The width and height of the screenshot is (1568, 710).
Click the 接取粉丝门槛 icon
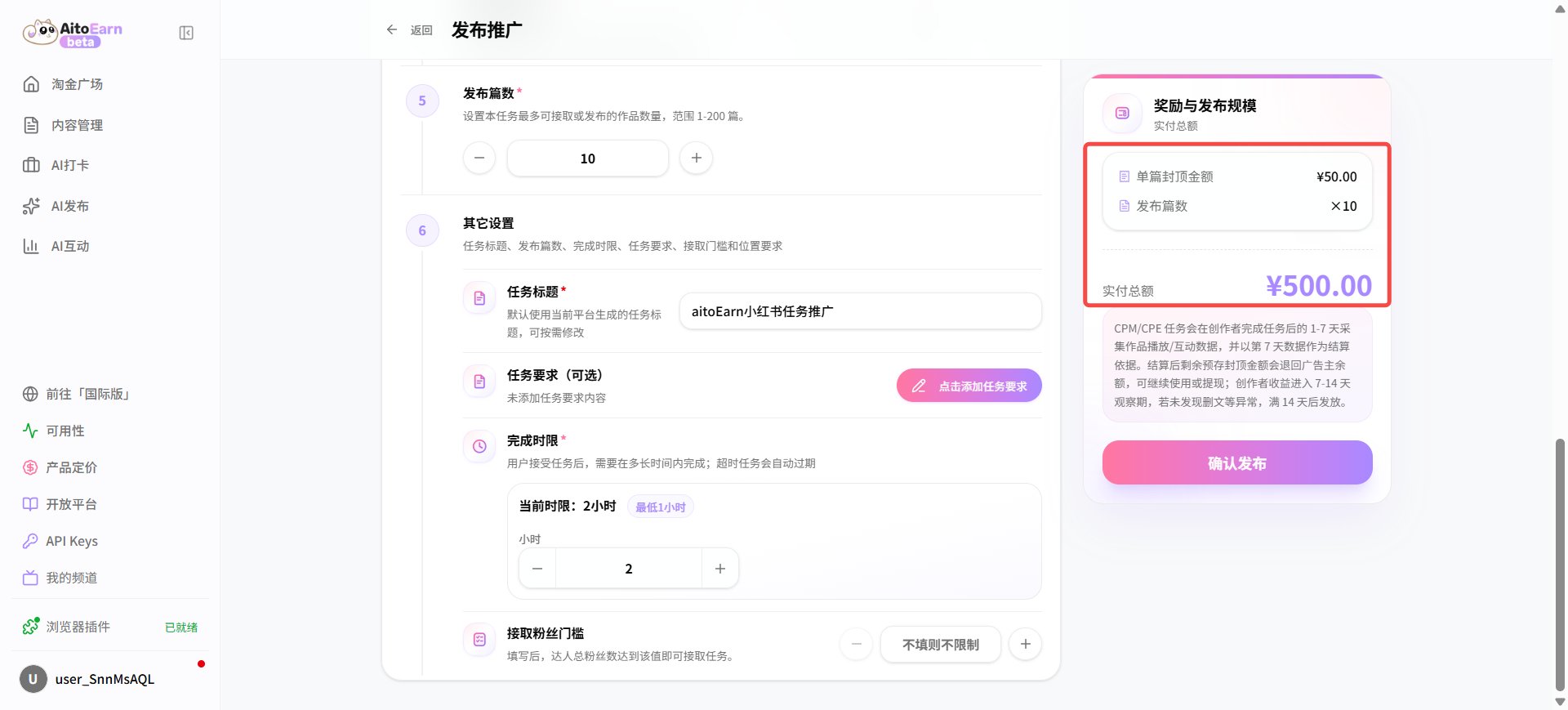coord(479,640)
